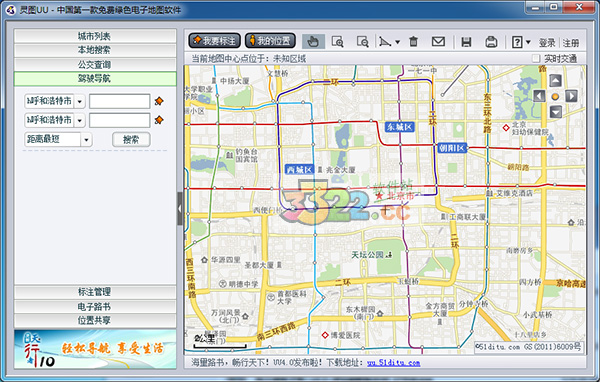Click the 我要标注 button

(x=214, y=41)
